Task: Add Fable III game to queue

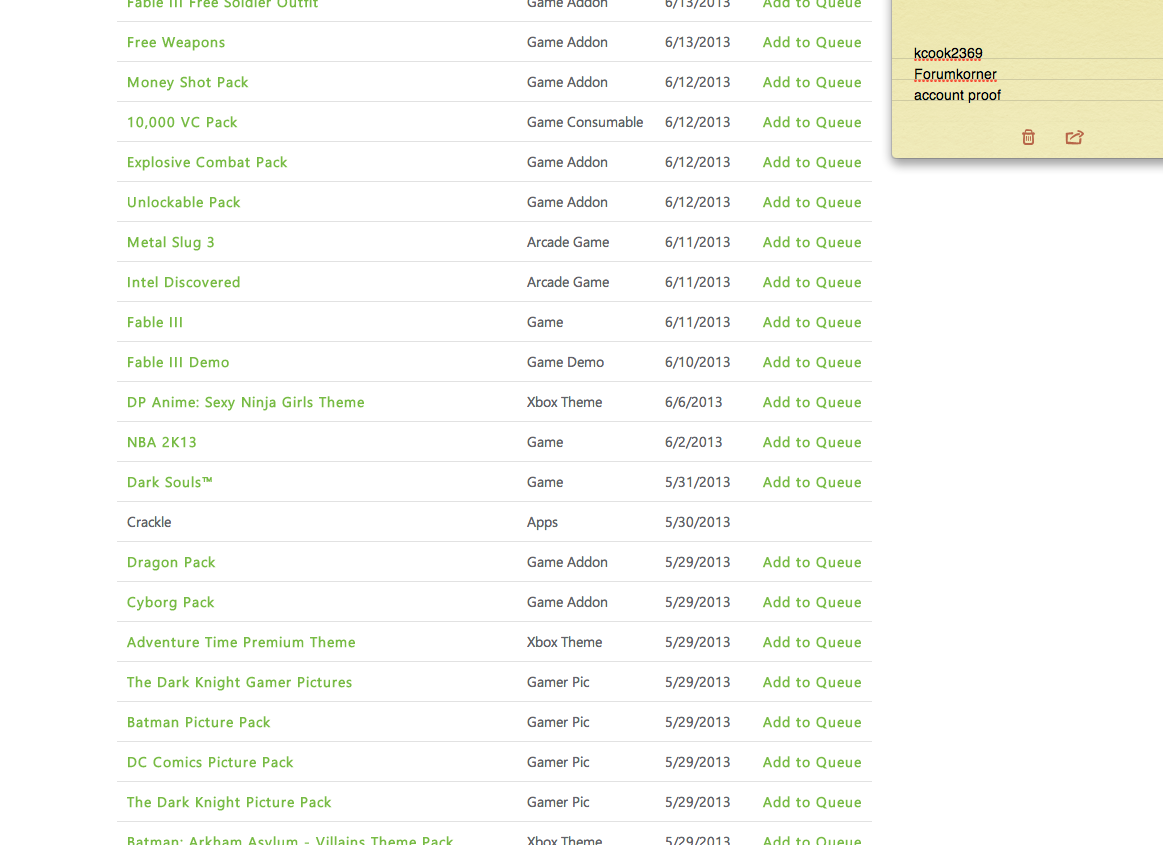Action: point(812,323)
